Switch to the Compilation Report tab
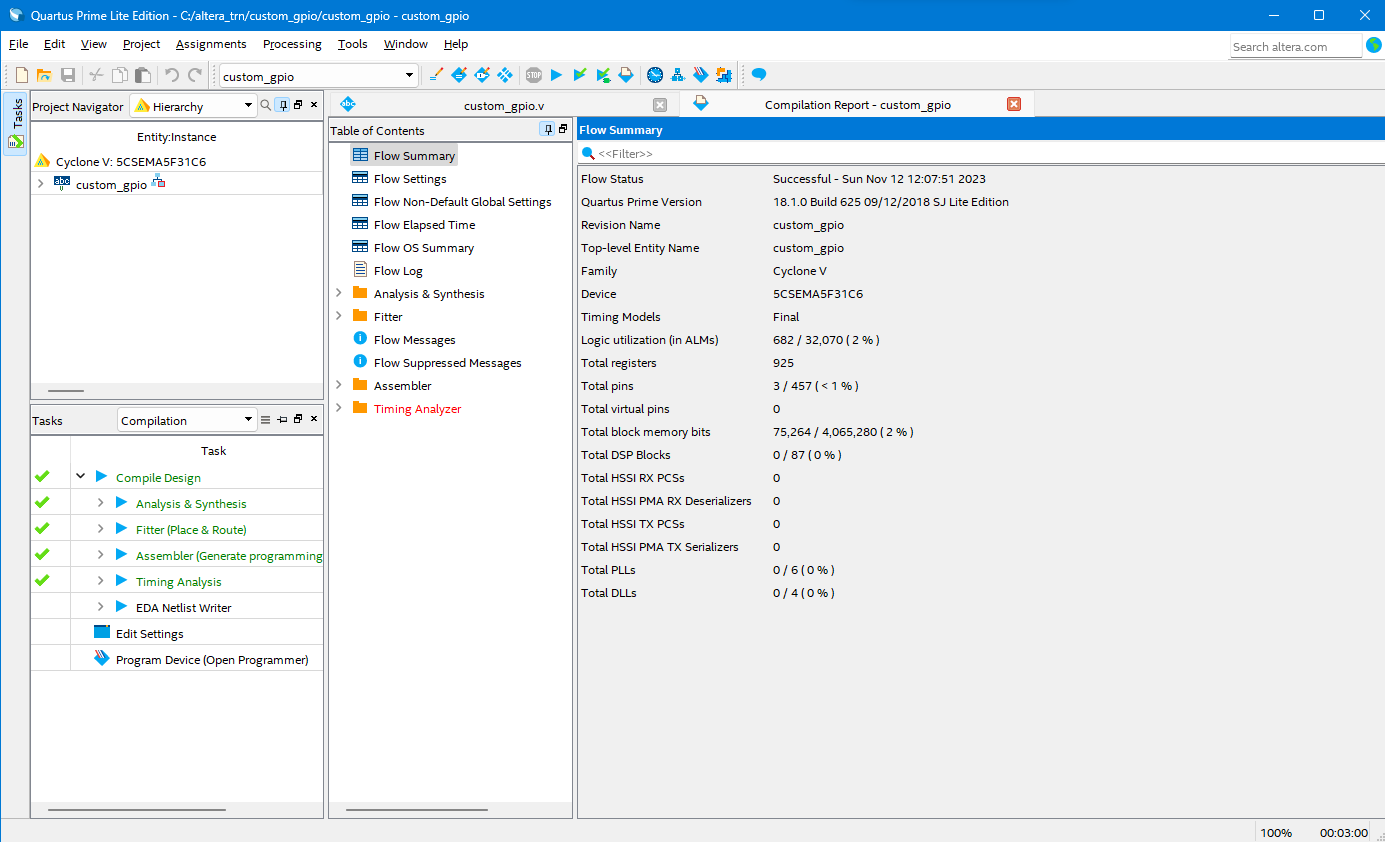1385x842 pixels. pos(857,105)
